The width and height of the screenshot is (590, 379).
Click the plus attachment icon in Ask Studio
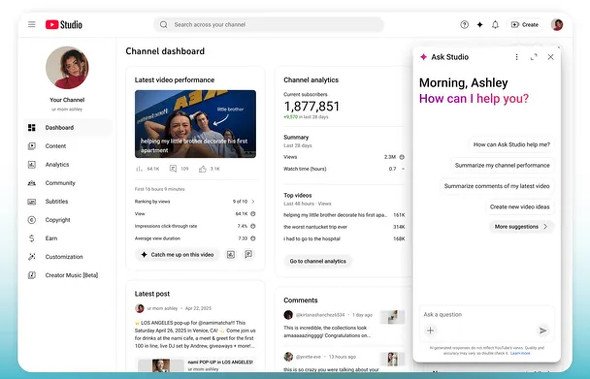pos(430,330)
